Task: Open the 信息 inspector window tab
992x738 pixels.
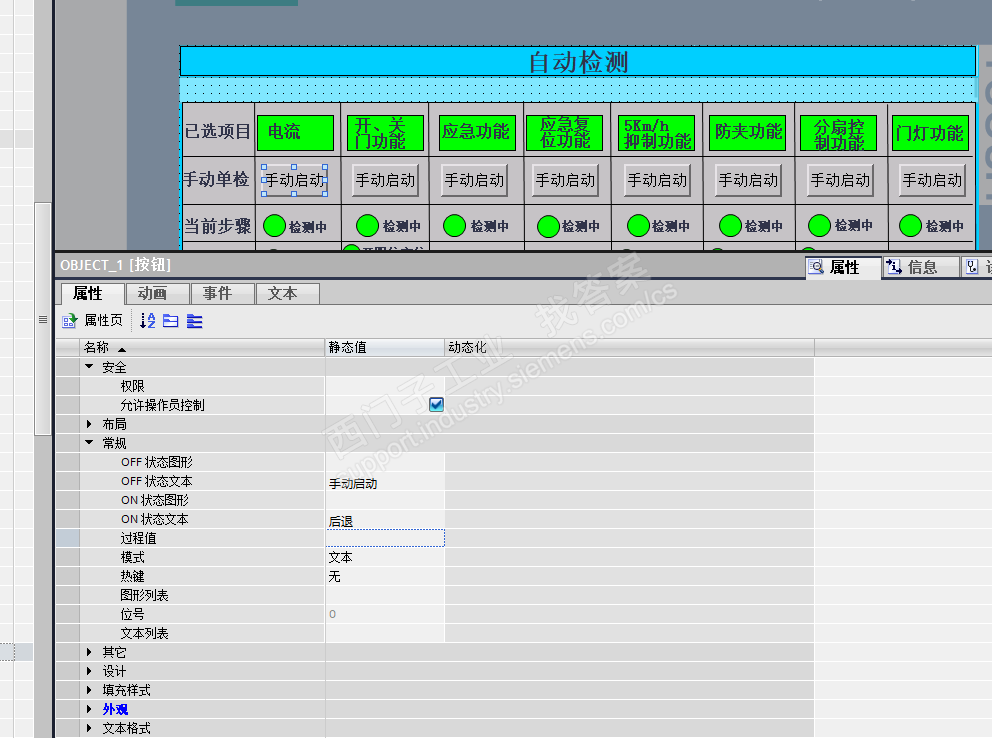Action: (x=921, y=267)
